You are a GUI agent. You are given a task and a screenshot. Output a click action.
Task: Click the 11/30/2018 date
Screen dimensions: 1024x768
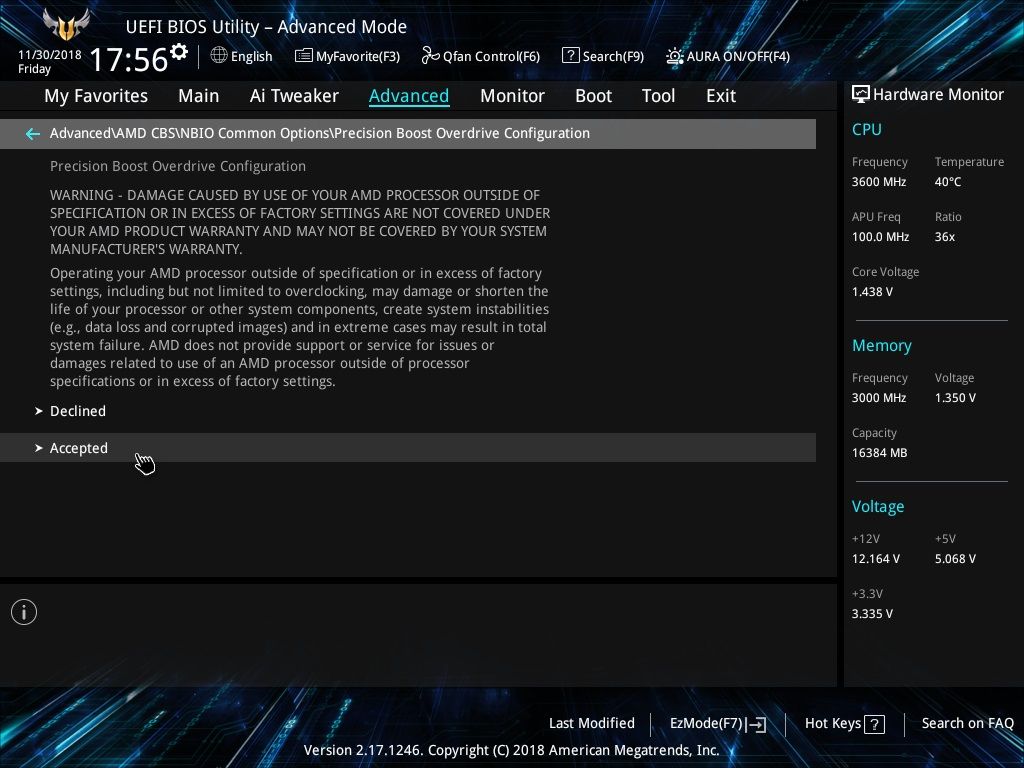point(50,55)
